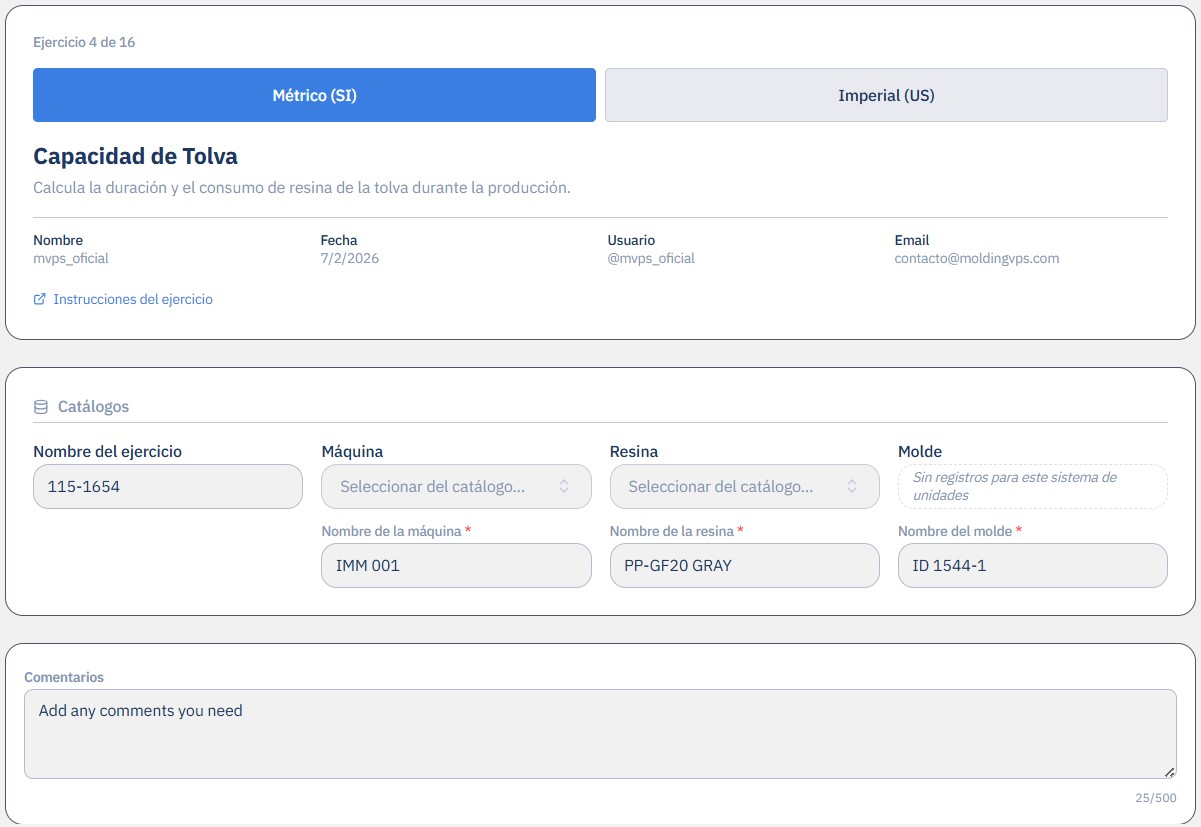Click into the Comentarios text area
1201x827 pixels.
click(600, 734)
